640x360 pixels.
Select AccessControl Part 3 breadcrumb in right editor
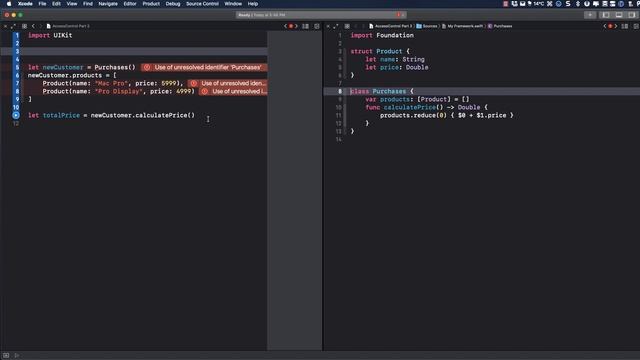[391, 26]
